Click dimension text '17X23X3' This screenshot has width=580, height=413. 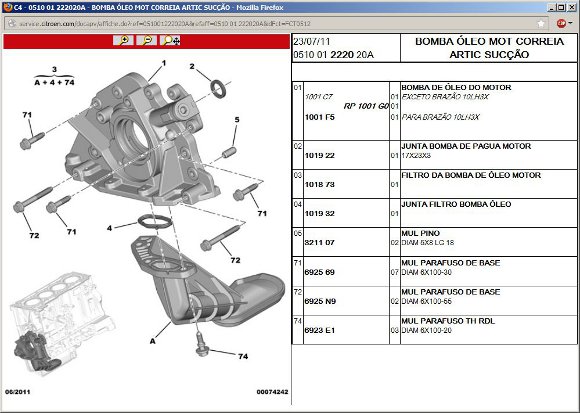[x=416, y=156]
